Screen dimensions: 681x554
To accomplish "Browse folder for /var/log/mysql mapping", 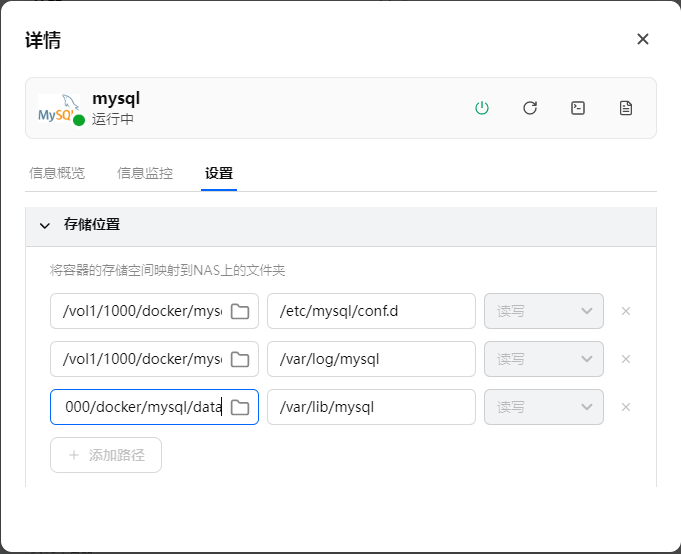I will click(240, 359).
